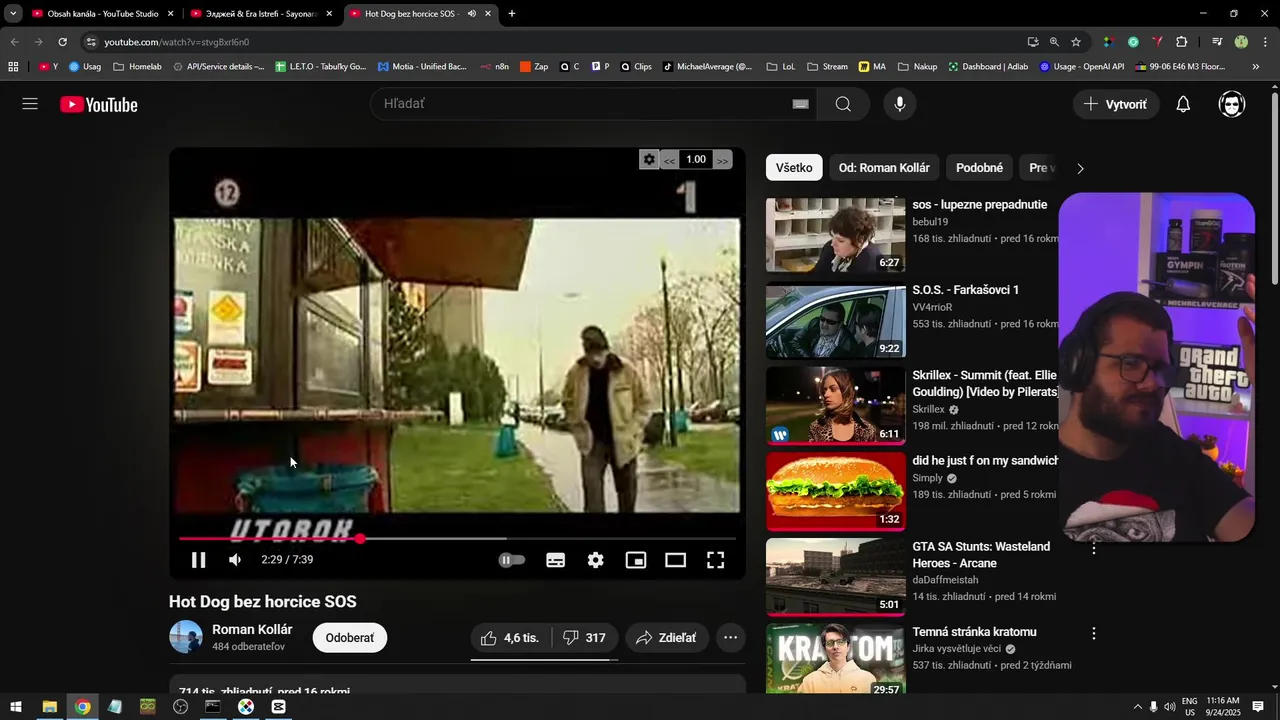Seek on the video progress bar
The width and height of the screenshot is (1280, 720).
pos(457,539)
